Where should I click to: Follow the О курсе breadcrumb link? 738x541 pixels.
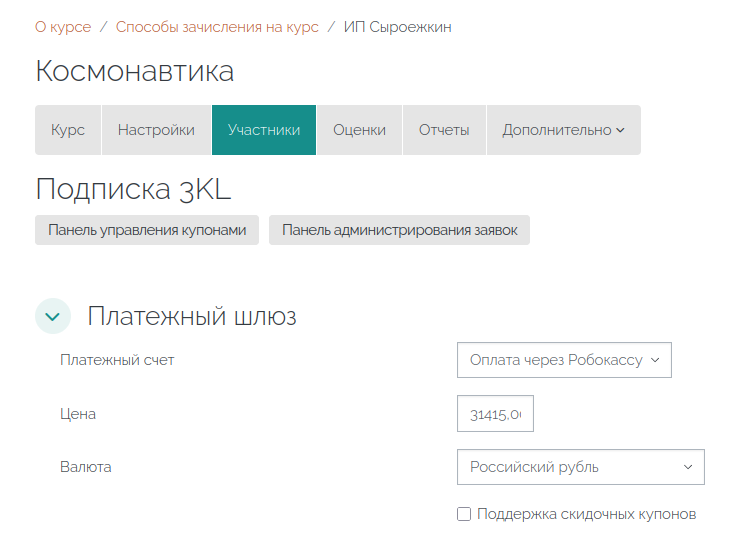coord(63,27)
